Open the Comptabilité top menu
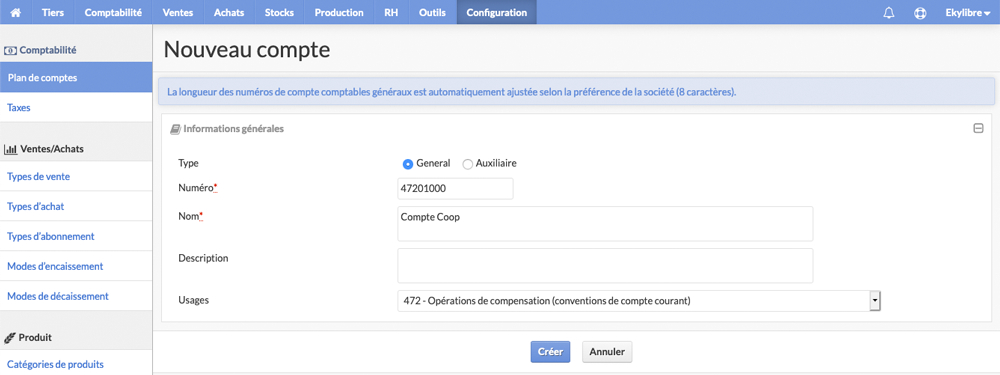 coord(113,12)
